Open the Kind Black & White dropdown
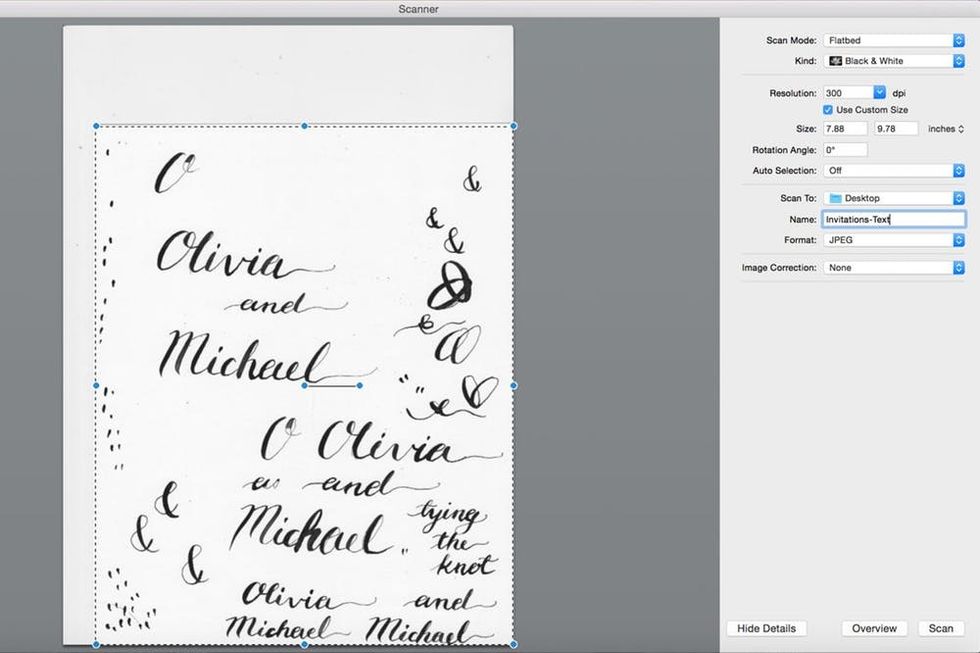 (x=893, y=61)
